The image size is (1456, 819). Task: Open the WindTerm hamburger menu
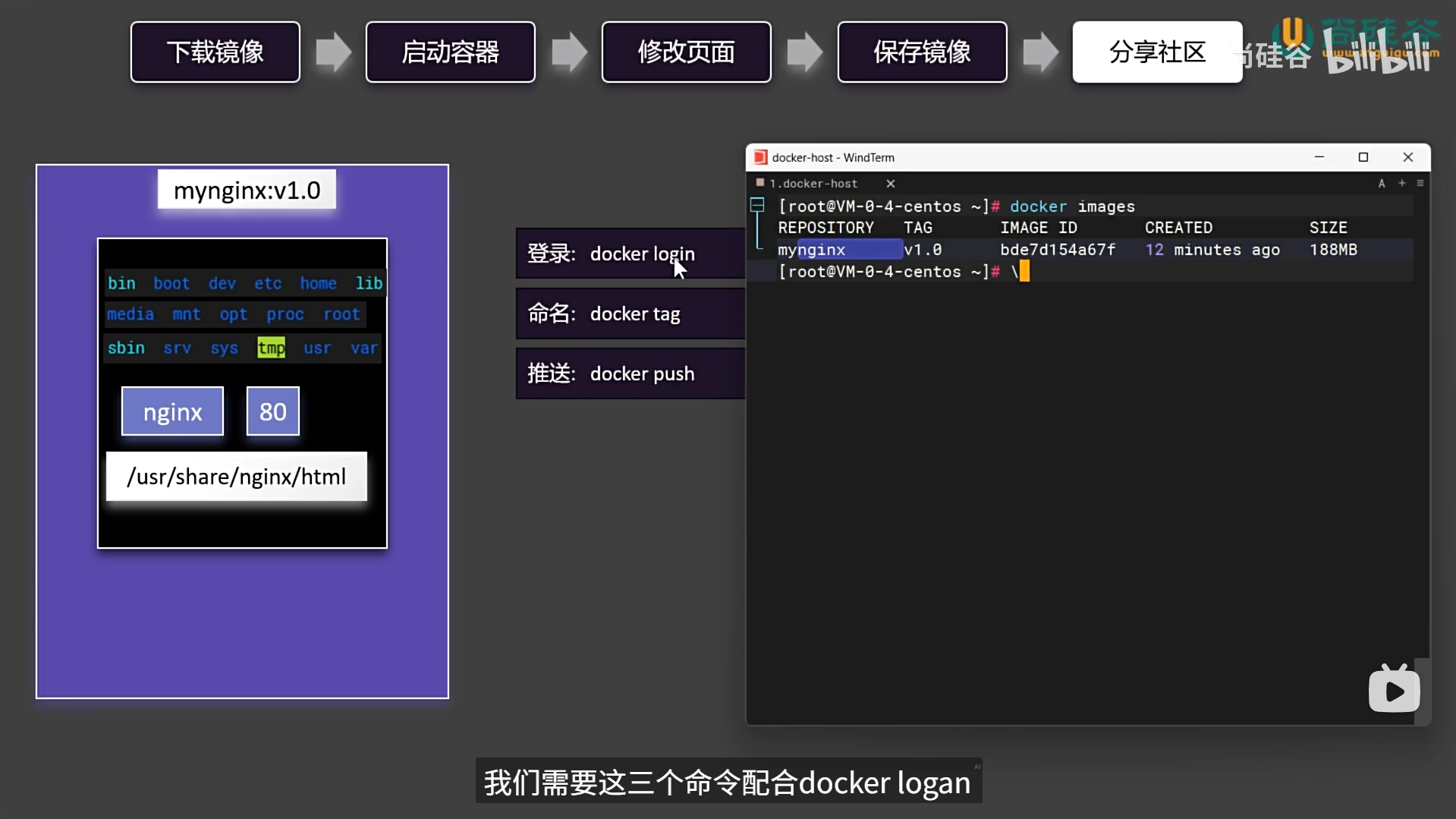pos(1420,183)
